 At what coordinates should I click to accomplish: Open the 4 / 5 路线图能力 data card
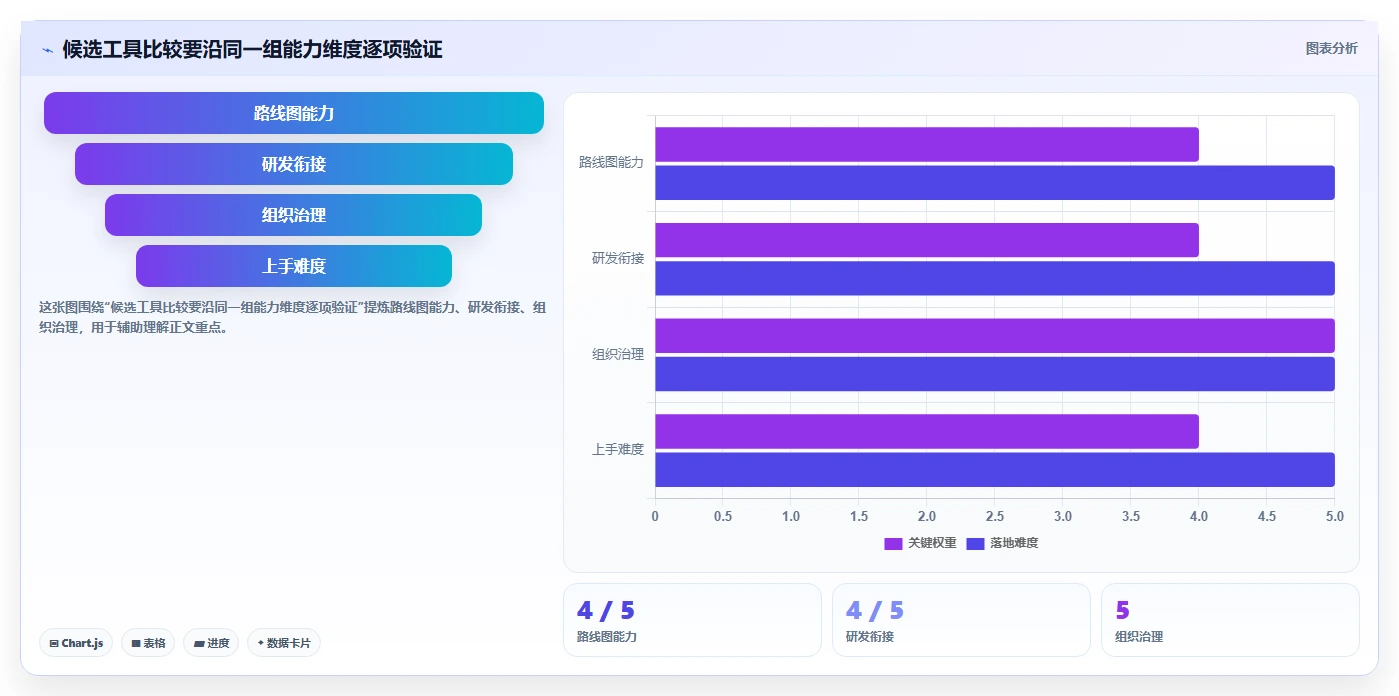[692, 620]
